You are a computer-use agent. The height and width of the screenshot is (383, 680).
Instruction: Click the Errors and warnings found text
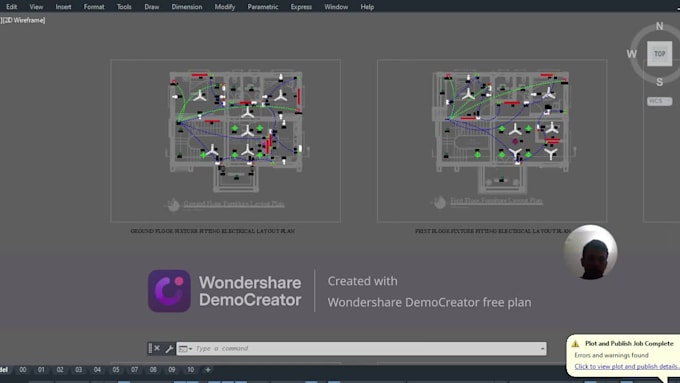(611, 355)
